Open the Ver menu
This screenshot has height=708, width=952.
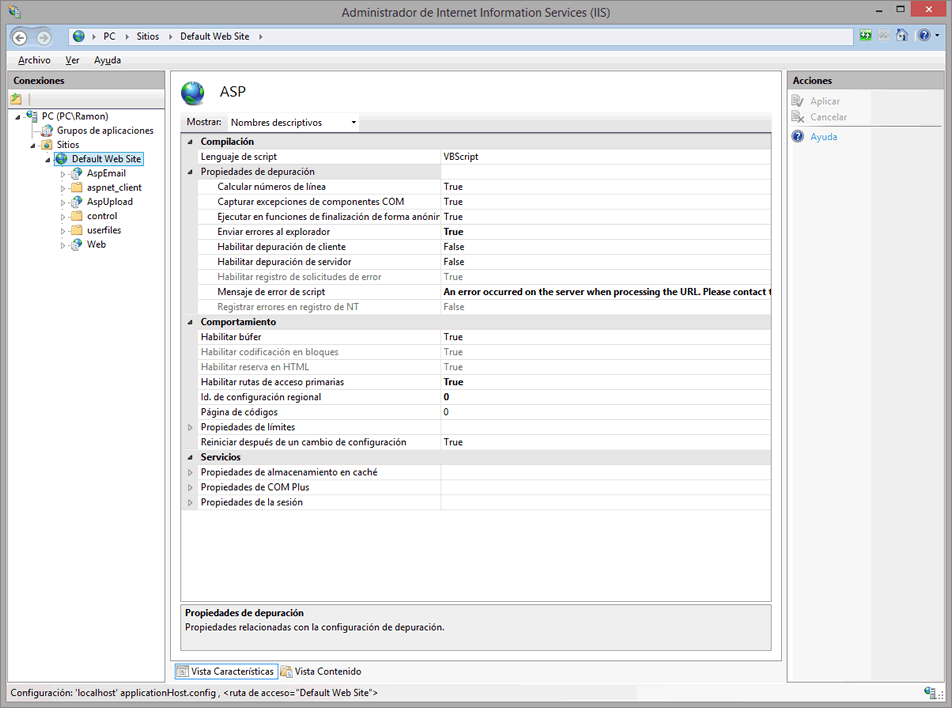(x=72, y=60)
